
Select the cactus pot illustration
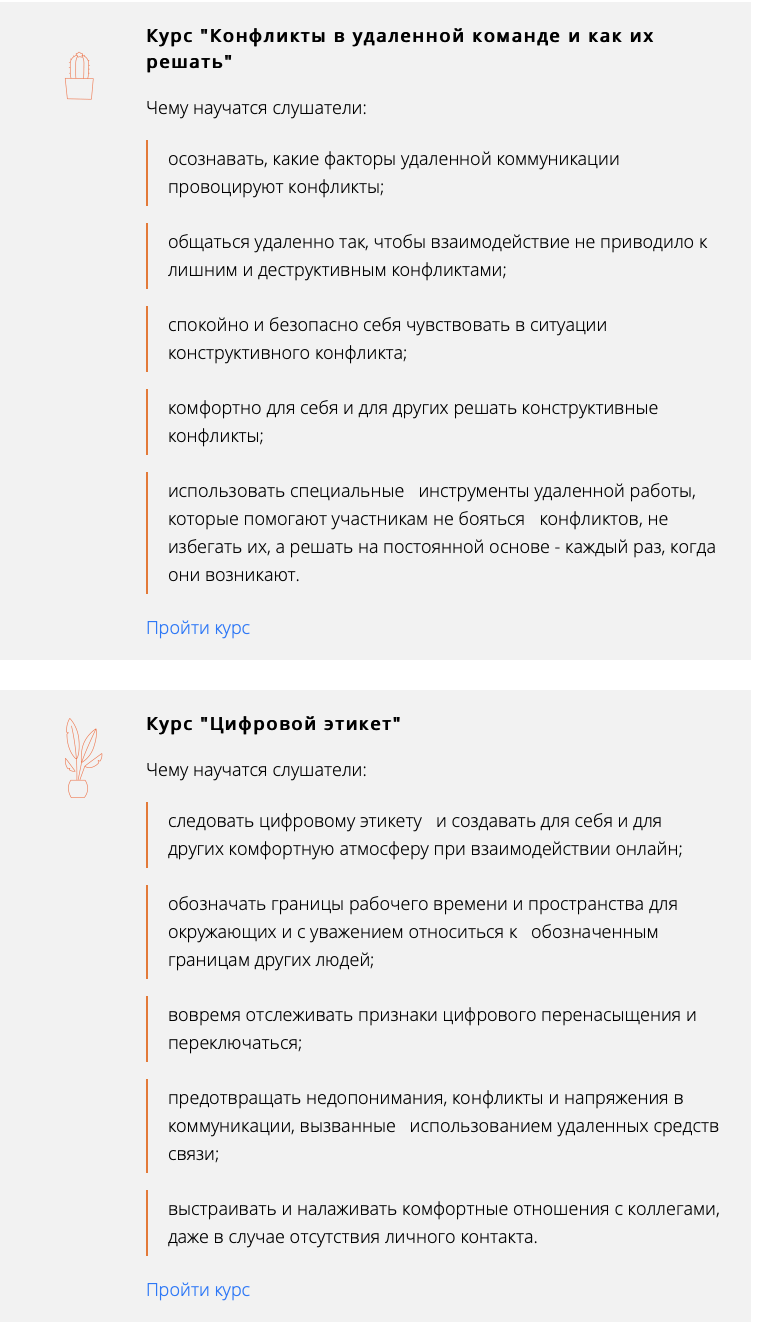81,90
